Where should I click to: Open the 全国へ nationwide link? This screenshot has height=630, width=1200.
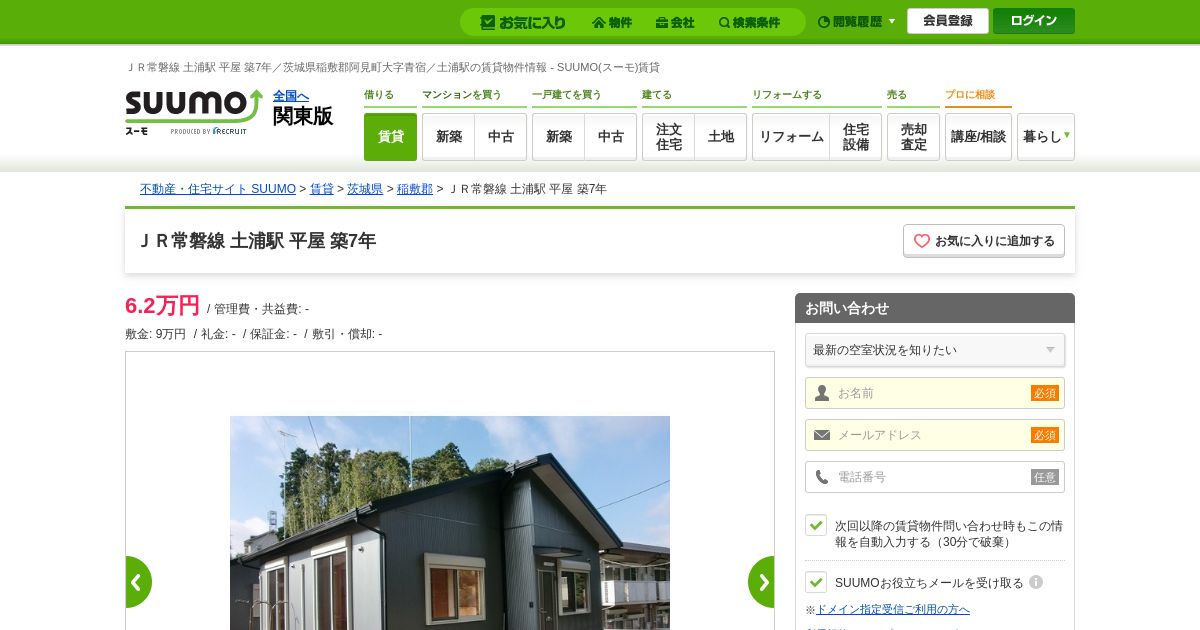pos(291,96)
